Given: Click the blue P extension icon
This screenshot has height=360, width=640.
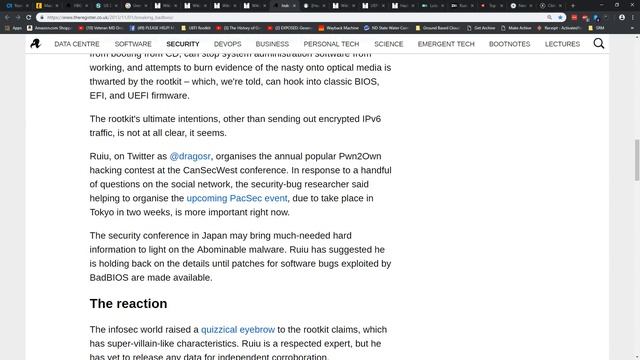Looking at the screenshot, I should (596, 18).
